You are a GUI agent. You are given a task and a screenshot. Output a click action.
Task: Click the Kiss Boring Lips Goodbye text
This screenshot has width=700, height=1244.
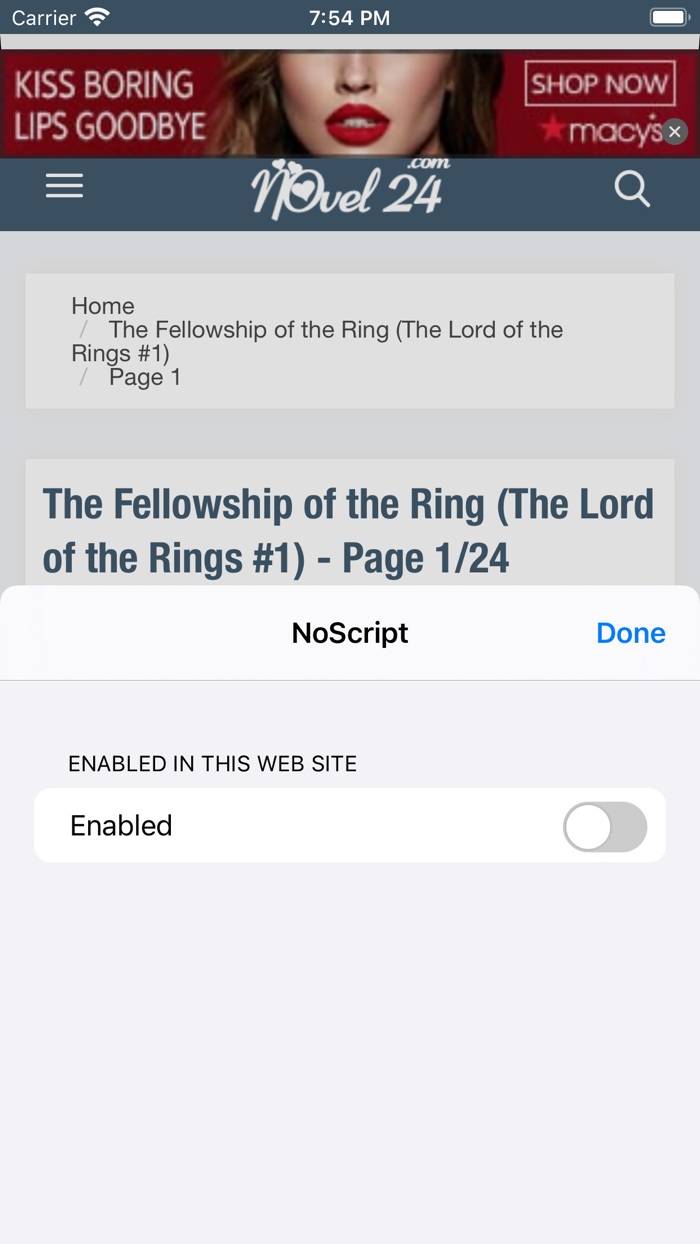(x=109, y=105)
